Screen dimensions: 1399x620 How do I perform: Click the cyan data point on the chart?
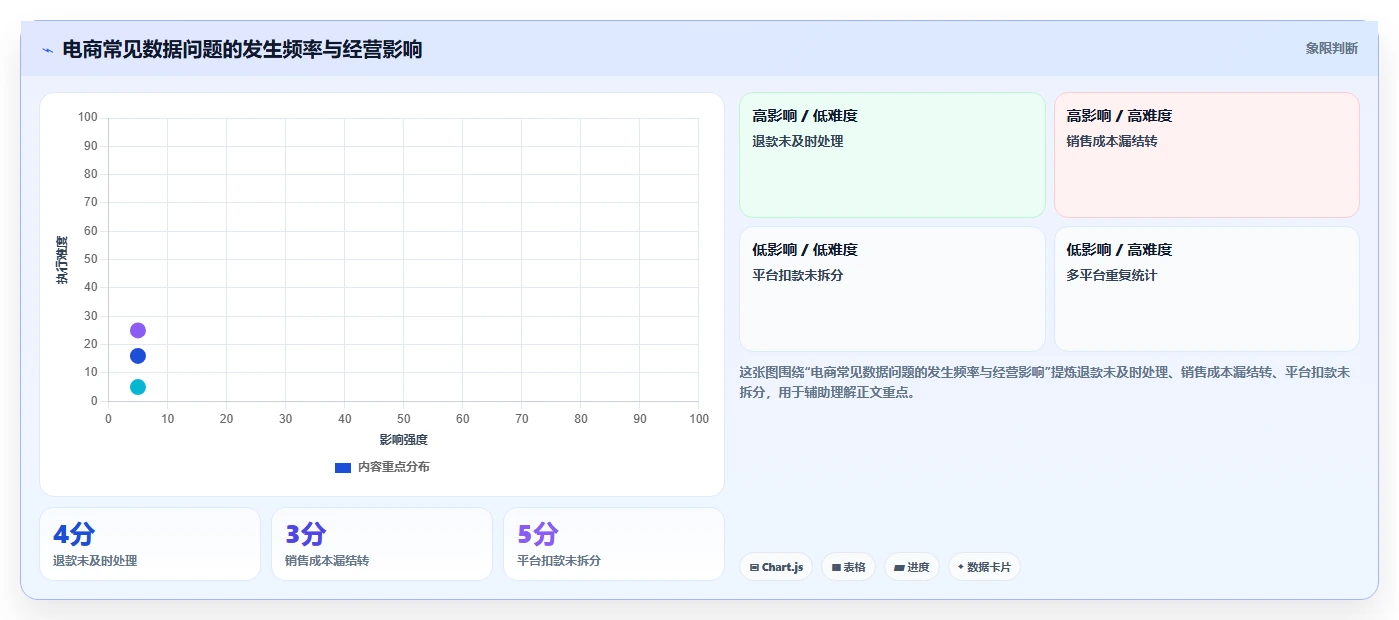coord(138,387)
